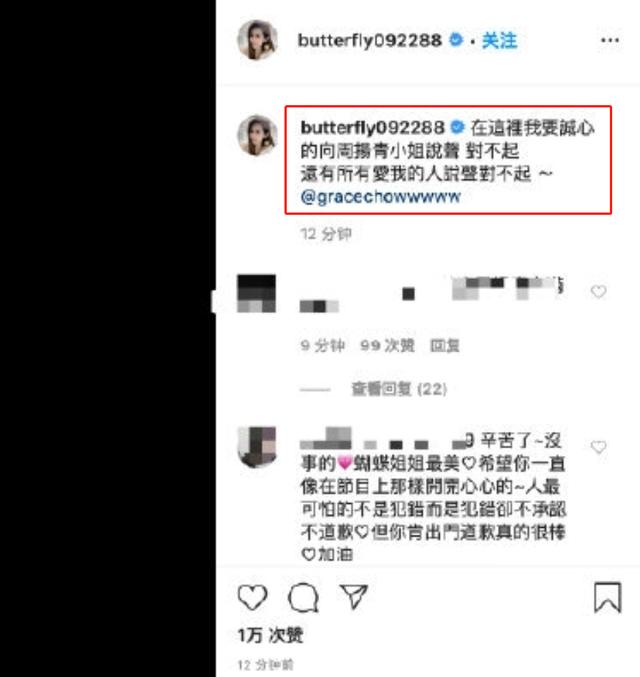Open the comment bubble icon

pyautogui.click(x=303, y=598)
